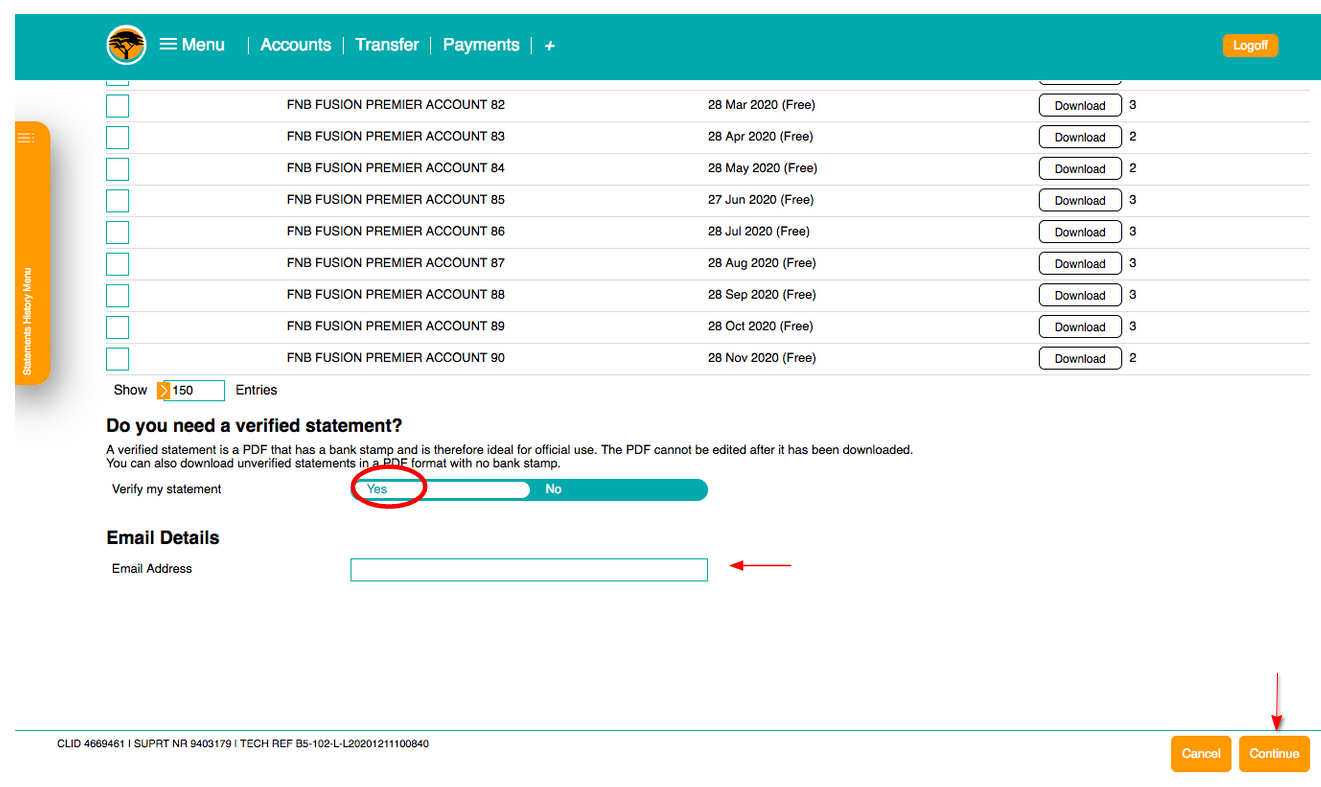
Task: Select checkbox for Premier Account 85 statement
Action: click(118, 200)
